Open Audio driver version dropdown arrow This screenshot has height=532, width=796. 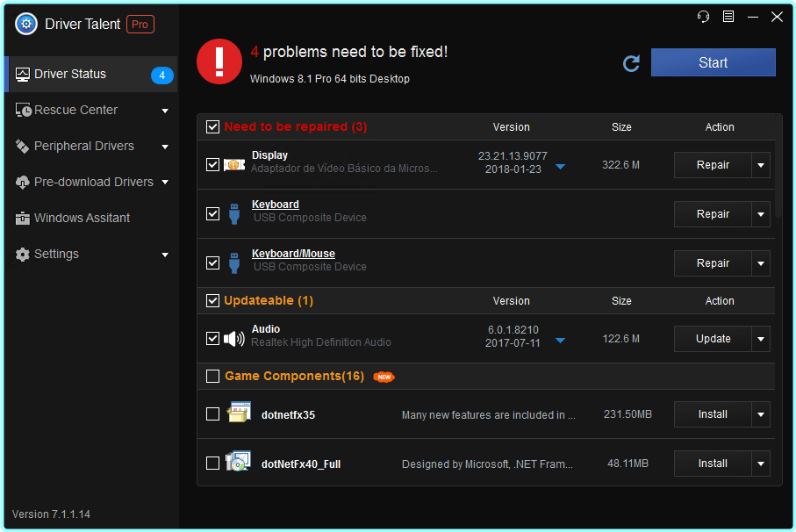pyautogui.click(x=560, y=340)
